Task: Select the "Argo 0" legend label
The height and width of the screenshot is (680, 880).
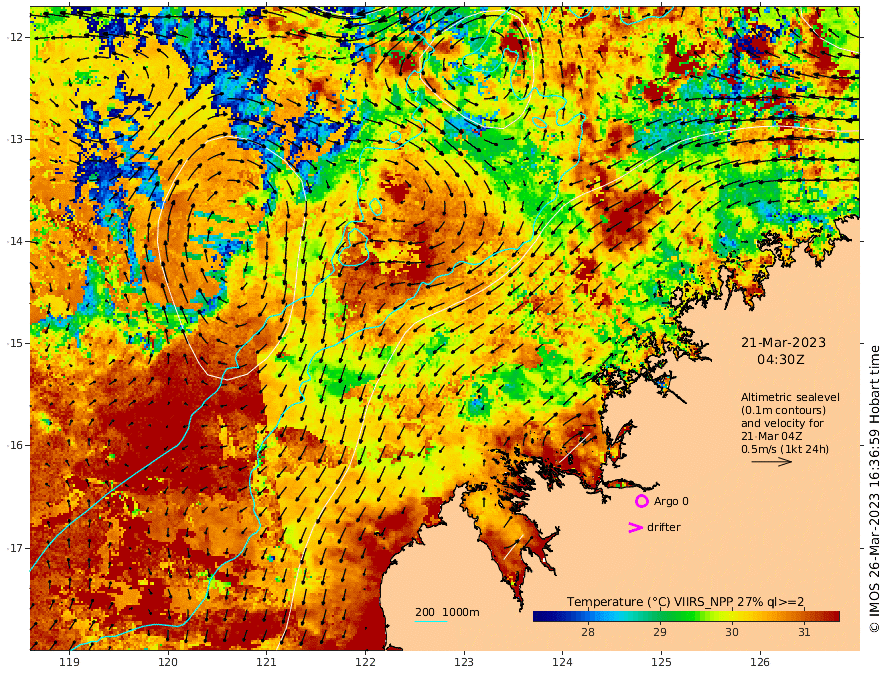Action: coord(671,501)
